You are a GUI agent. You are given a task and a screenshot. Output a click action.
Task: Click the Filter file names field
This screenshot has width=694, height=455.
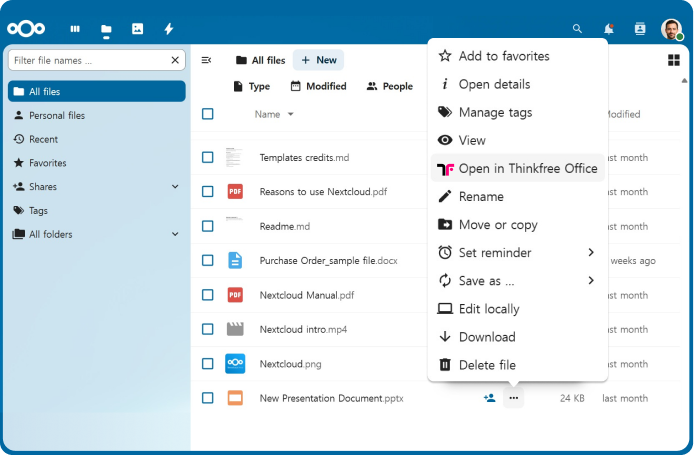[x=90, y=60]
